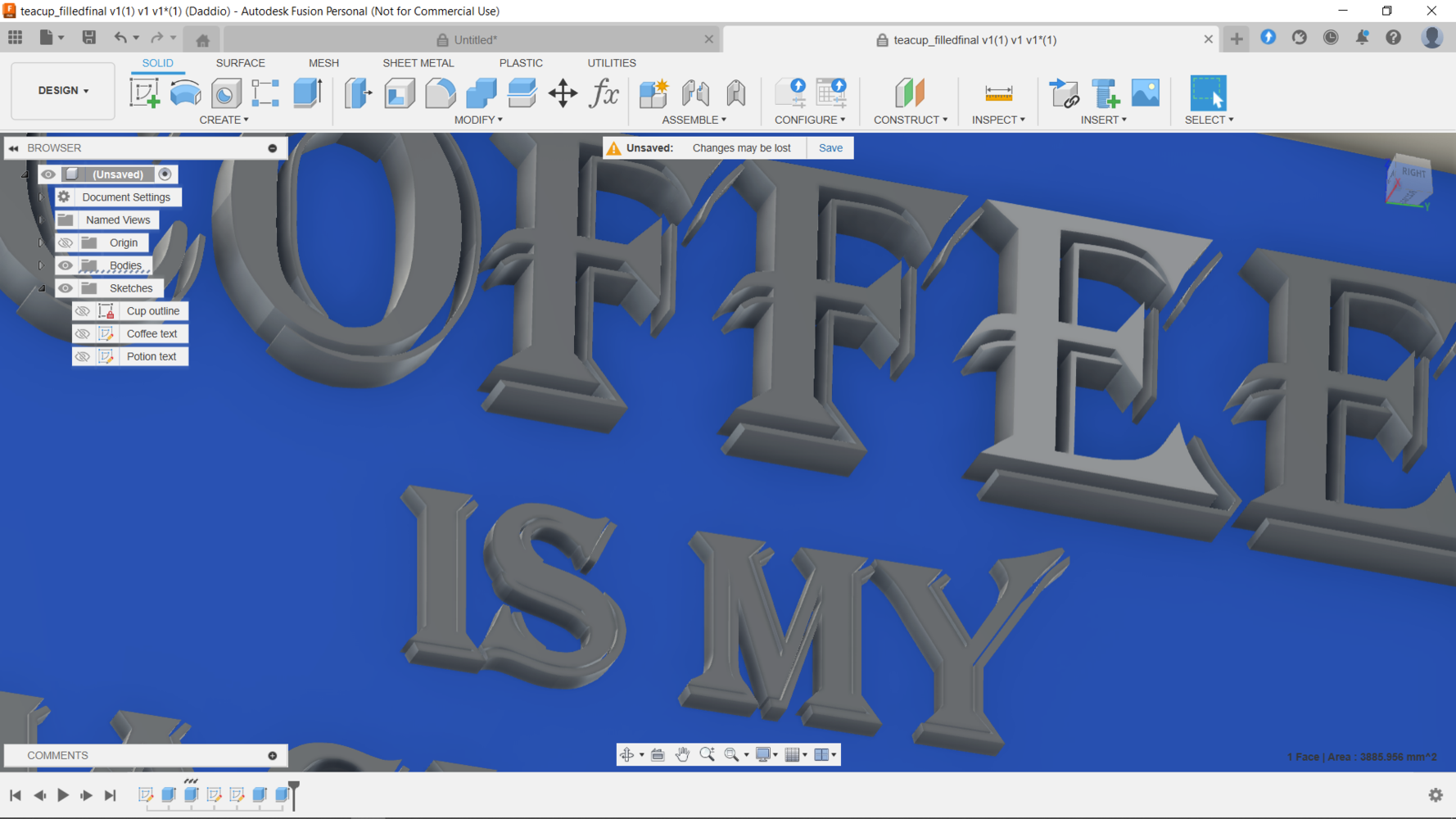Switch to the SURFACE tab
The height and width of the screenshot is (819, 1456).
click(x=240, y=63)
